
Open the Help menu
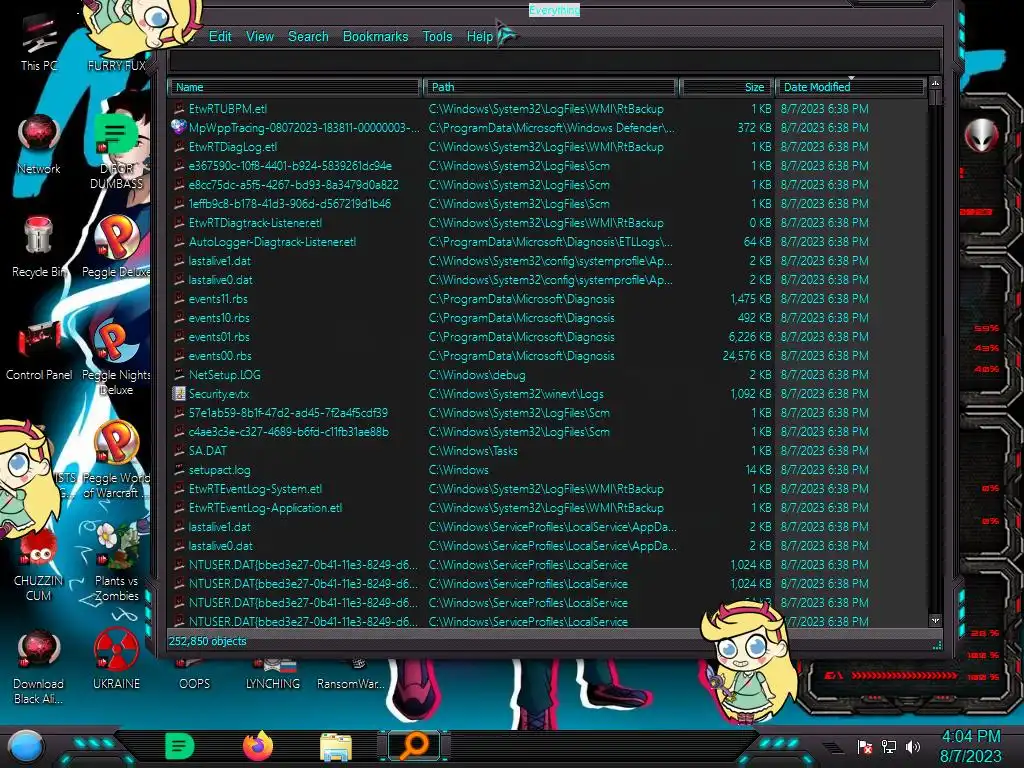click(479, 37)
